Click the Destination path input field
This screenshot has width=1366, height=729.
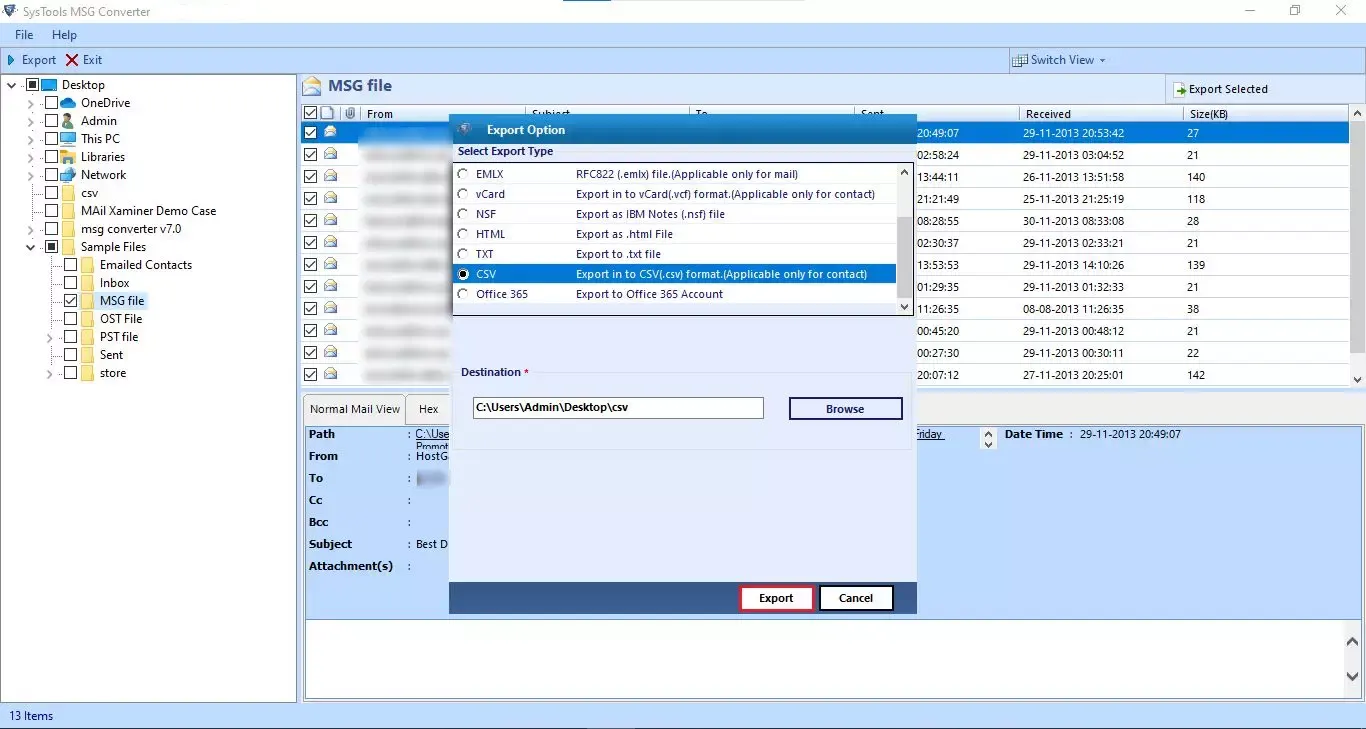point(618,408)
